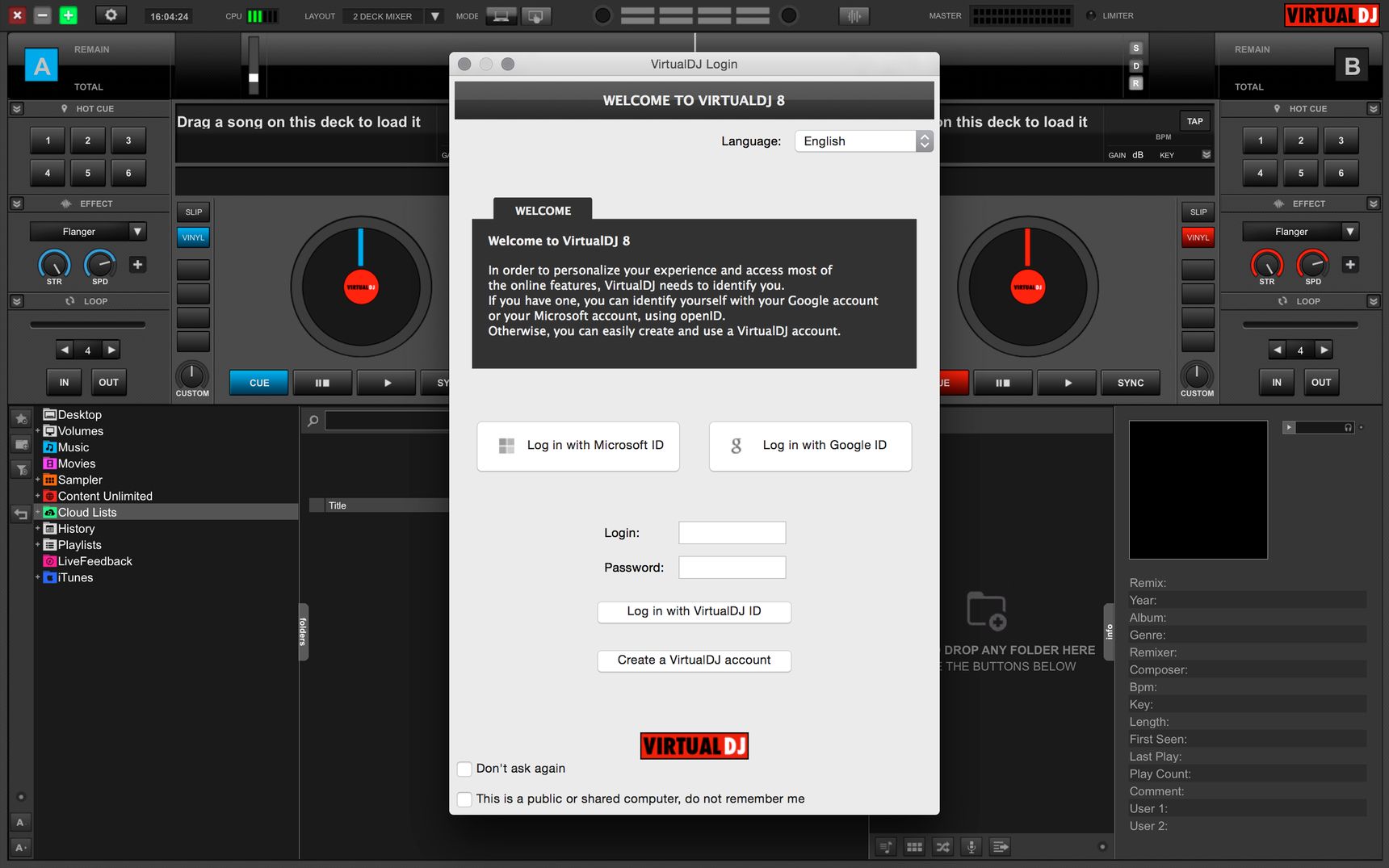This screenshot has width=1389, height=868.
Task: Click the Login input field
Action: [x=732, y=533]
